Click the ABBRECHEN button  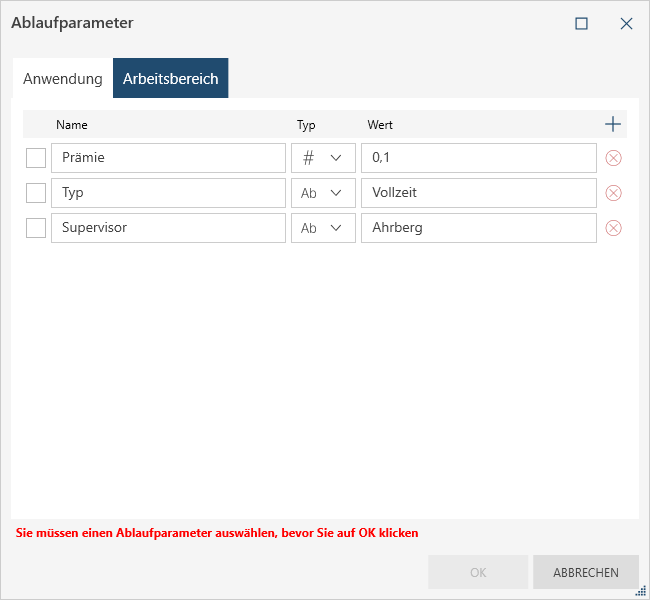tap(586, 573)
